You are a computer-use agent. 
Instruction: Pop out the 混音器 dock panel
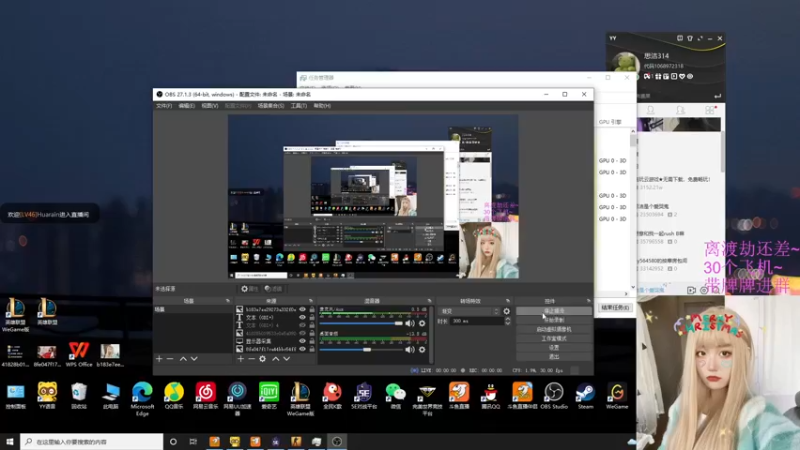pos(429,301)
